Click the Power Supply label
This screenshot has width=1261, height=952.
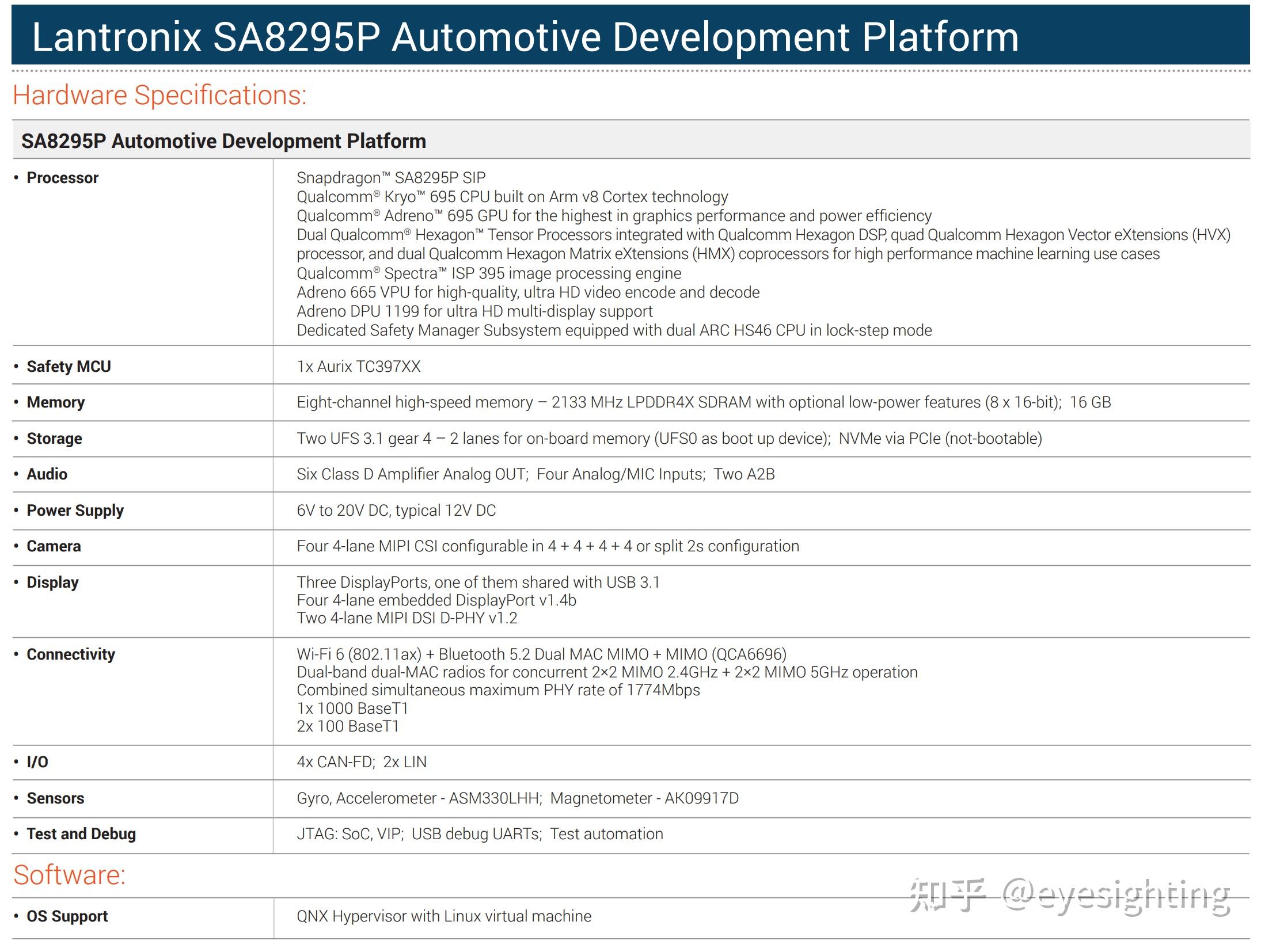pyautogui.click(x=75, y=511)
